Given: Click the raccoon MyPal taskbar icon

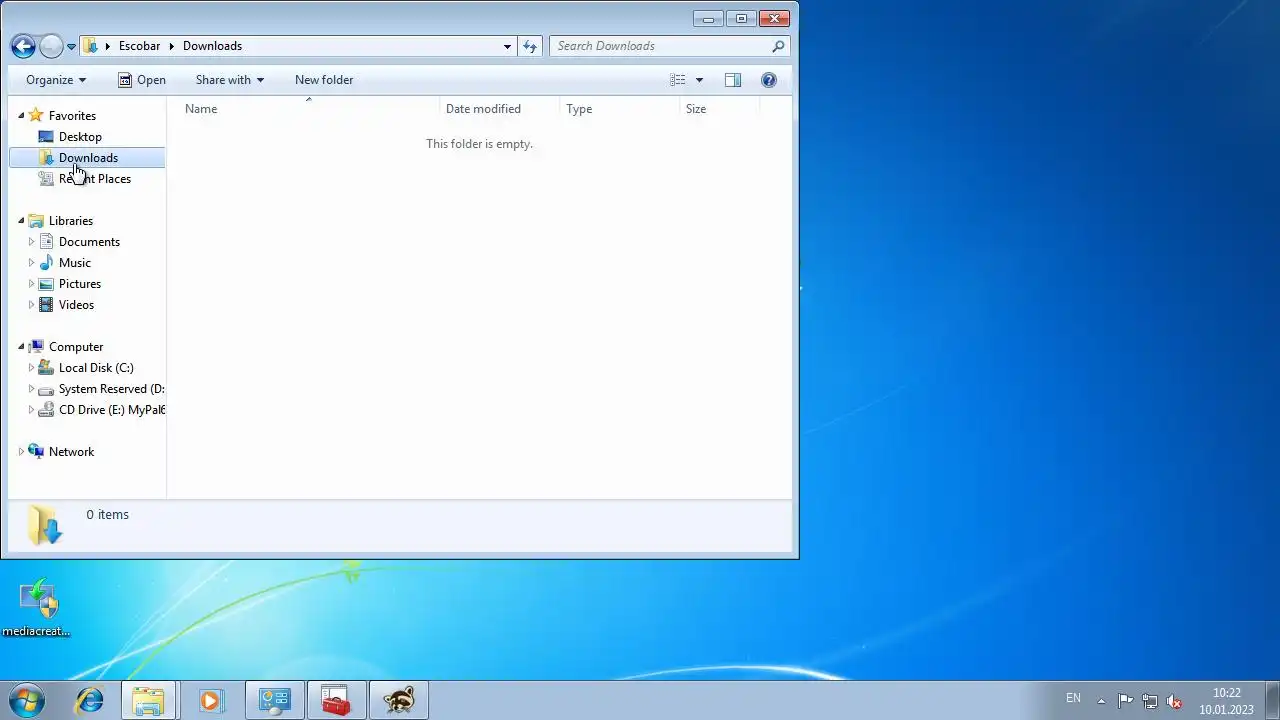Looking at the screenshot, I should click(398, 701).
